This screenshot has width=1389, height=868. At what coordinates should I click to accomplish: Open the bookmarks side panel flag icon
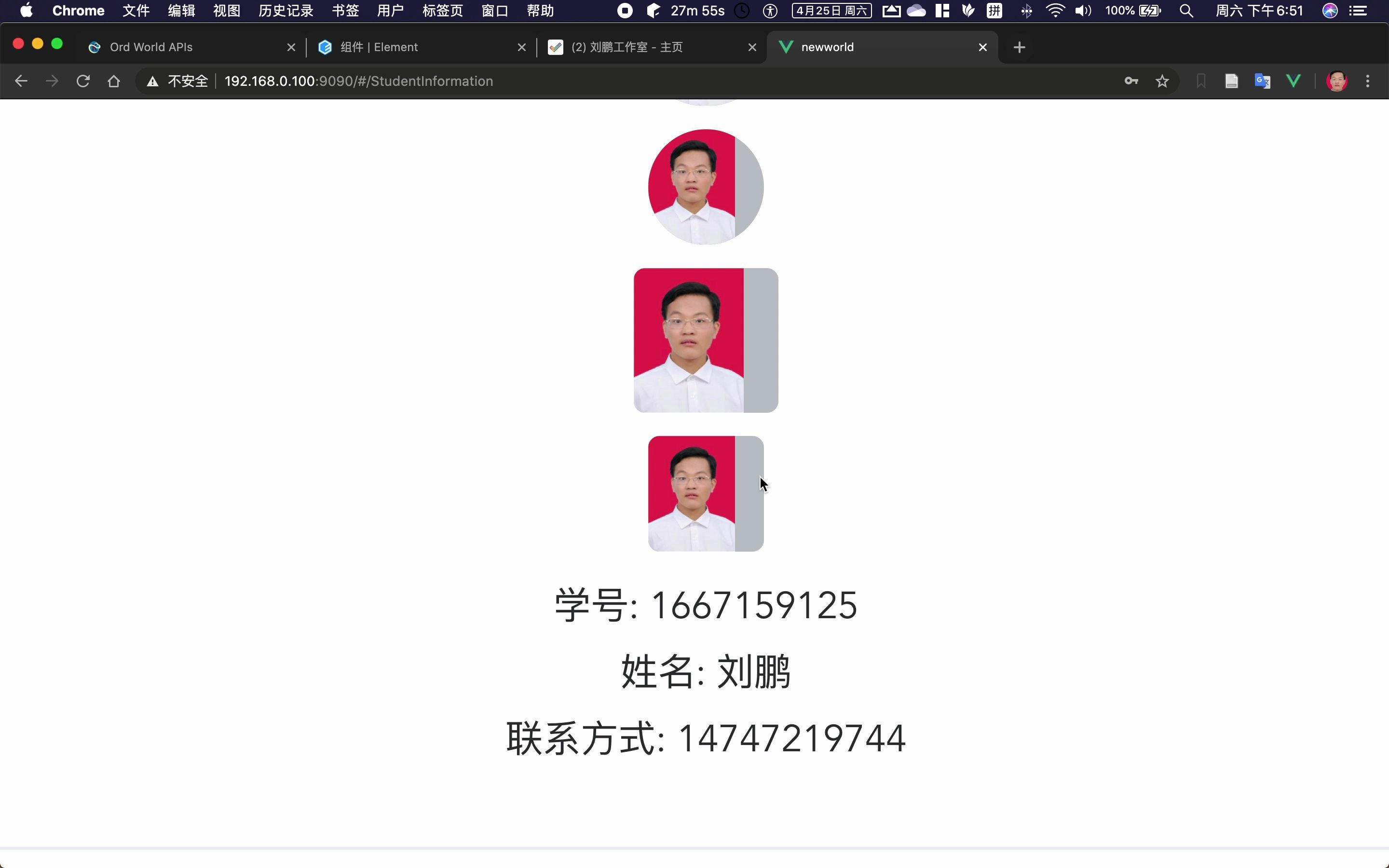point(1201,81)
